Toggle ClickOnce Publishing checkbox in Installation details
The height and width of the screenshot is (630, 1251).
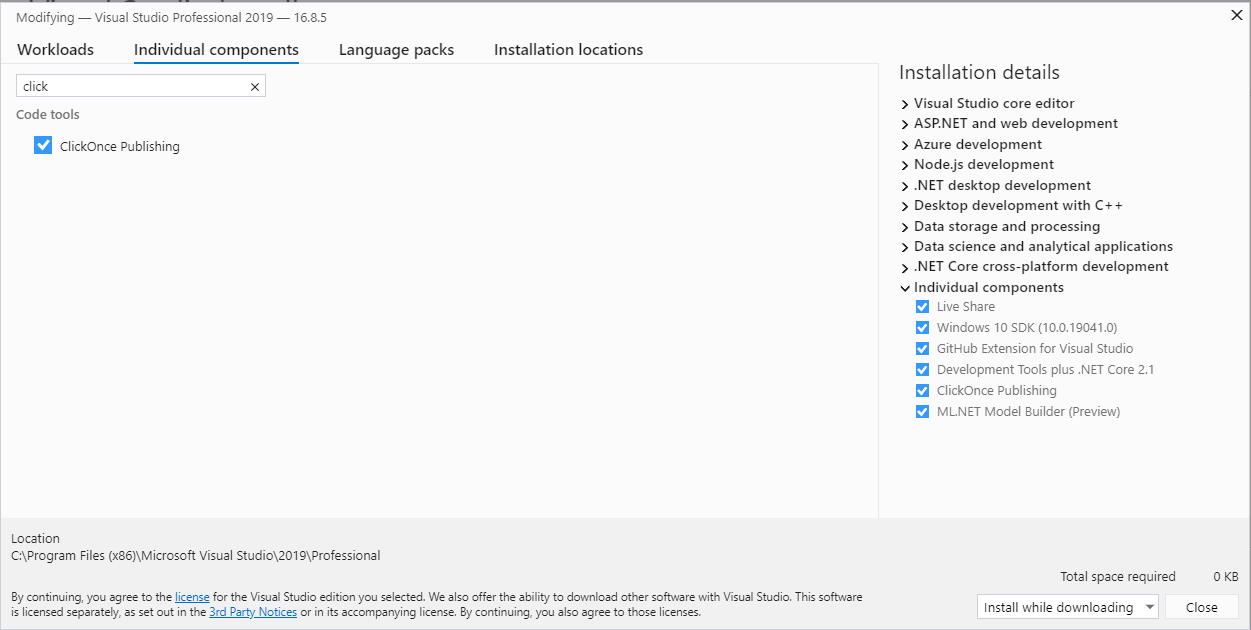[x=923, y=391]
